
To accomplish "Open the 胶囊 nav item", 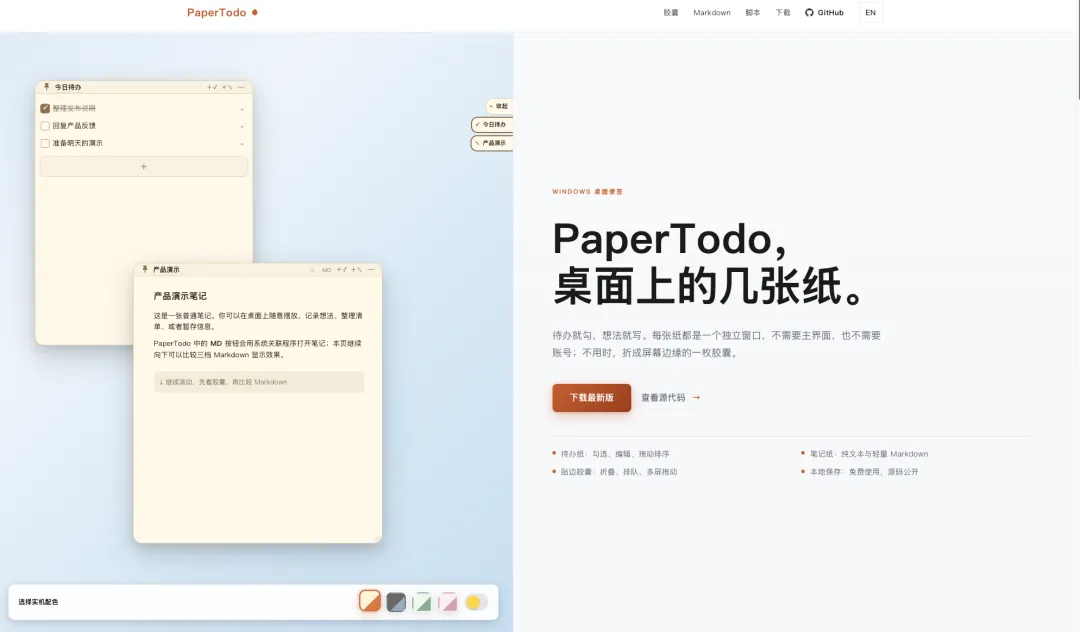I will (x=671, y=12).
